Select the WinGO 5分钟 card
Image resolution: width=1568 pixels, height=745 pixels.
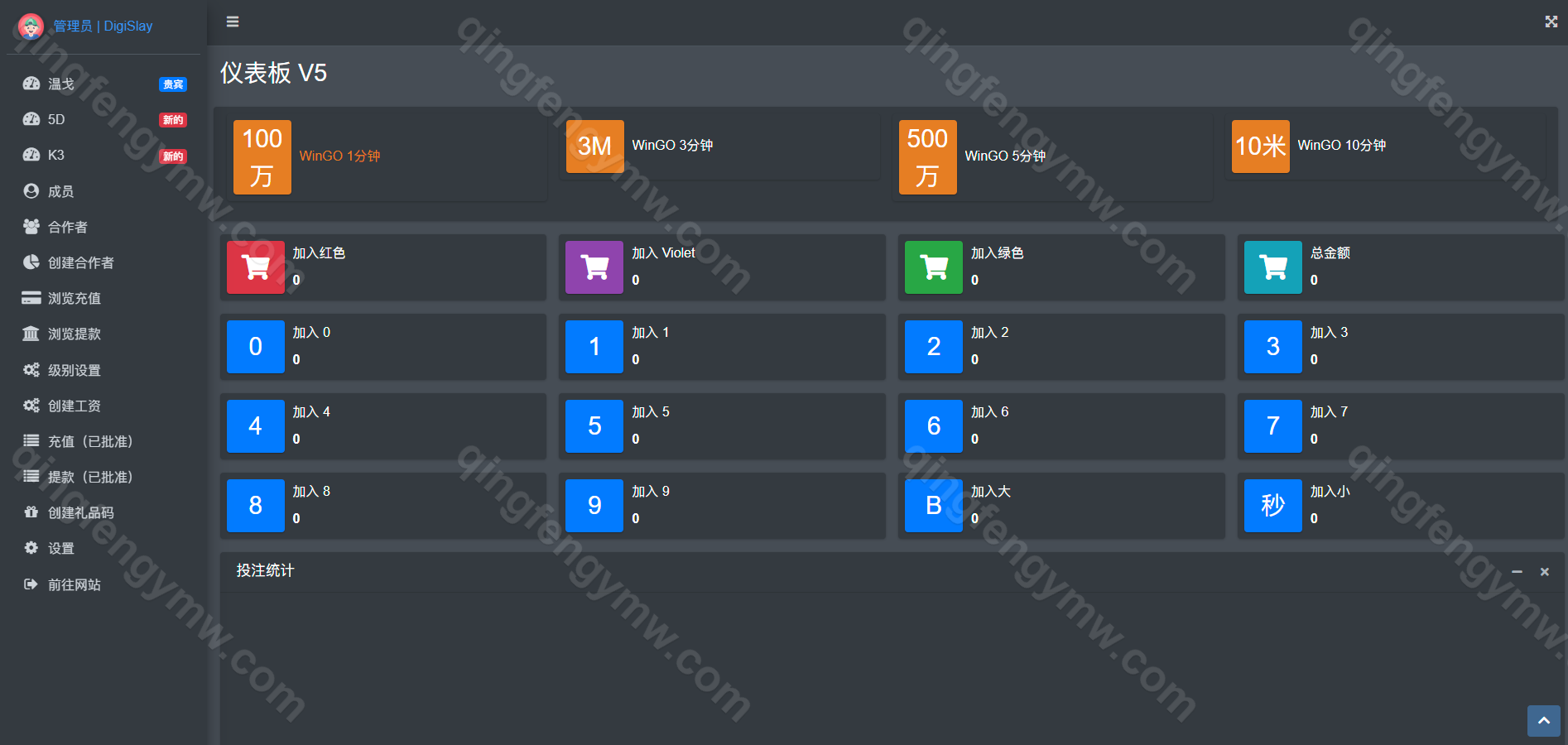point(1053,157)
